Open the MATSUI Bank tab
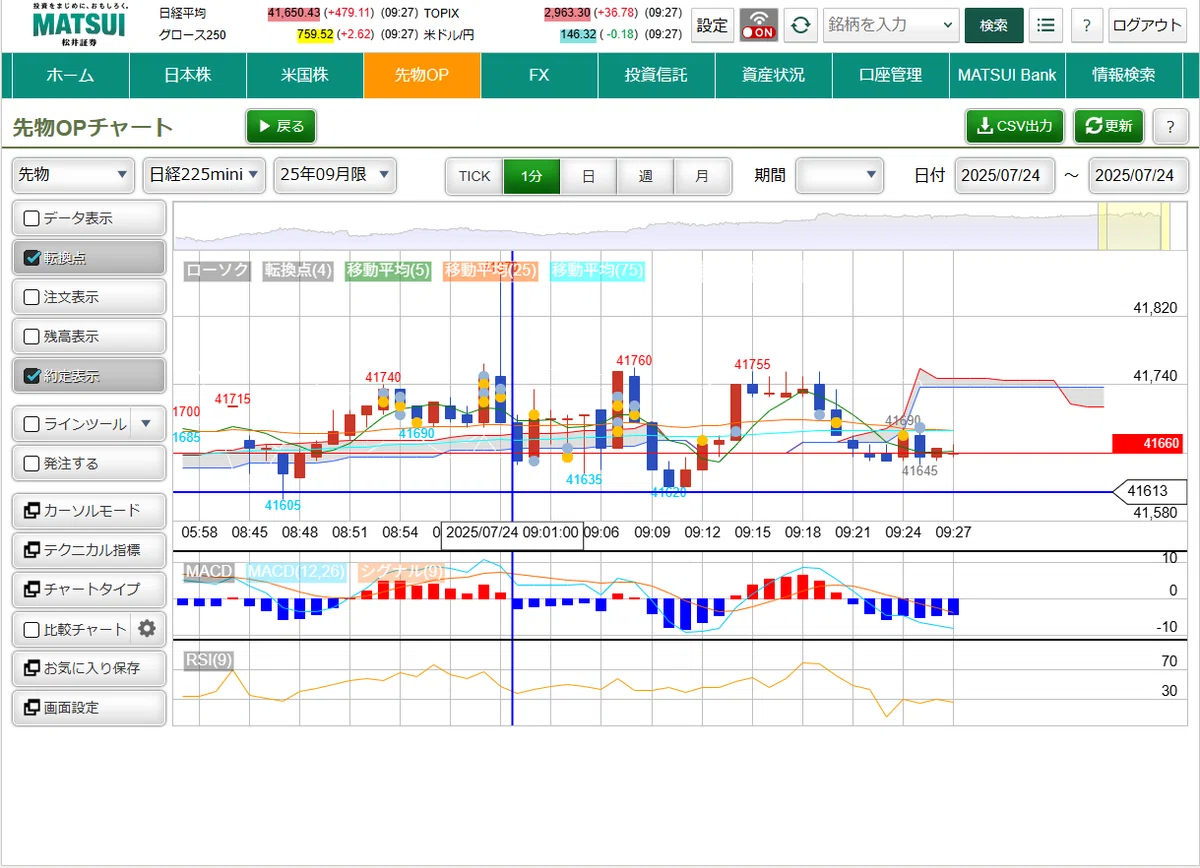Image resolution: width=1200 pixels, height=868 pixels. point(1007,75)
